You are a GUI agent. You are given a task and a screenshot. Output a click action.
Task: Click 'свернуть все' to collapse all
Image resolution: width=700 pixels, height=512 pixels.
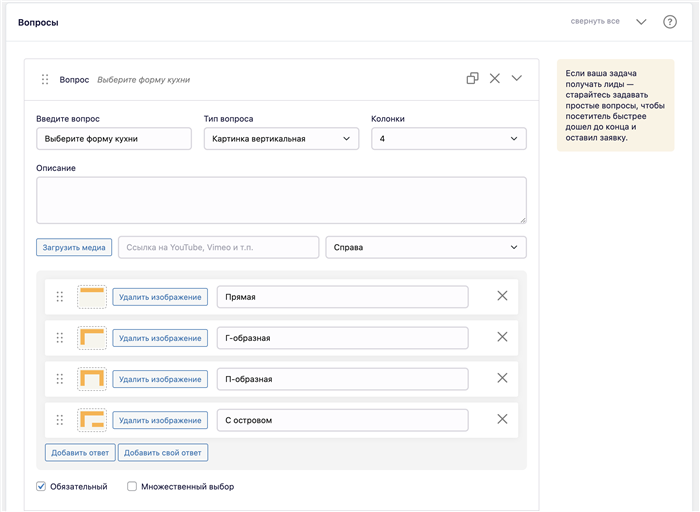tap(595, 21)
